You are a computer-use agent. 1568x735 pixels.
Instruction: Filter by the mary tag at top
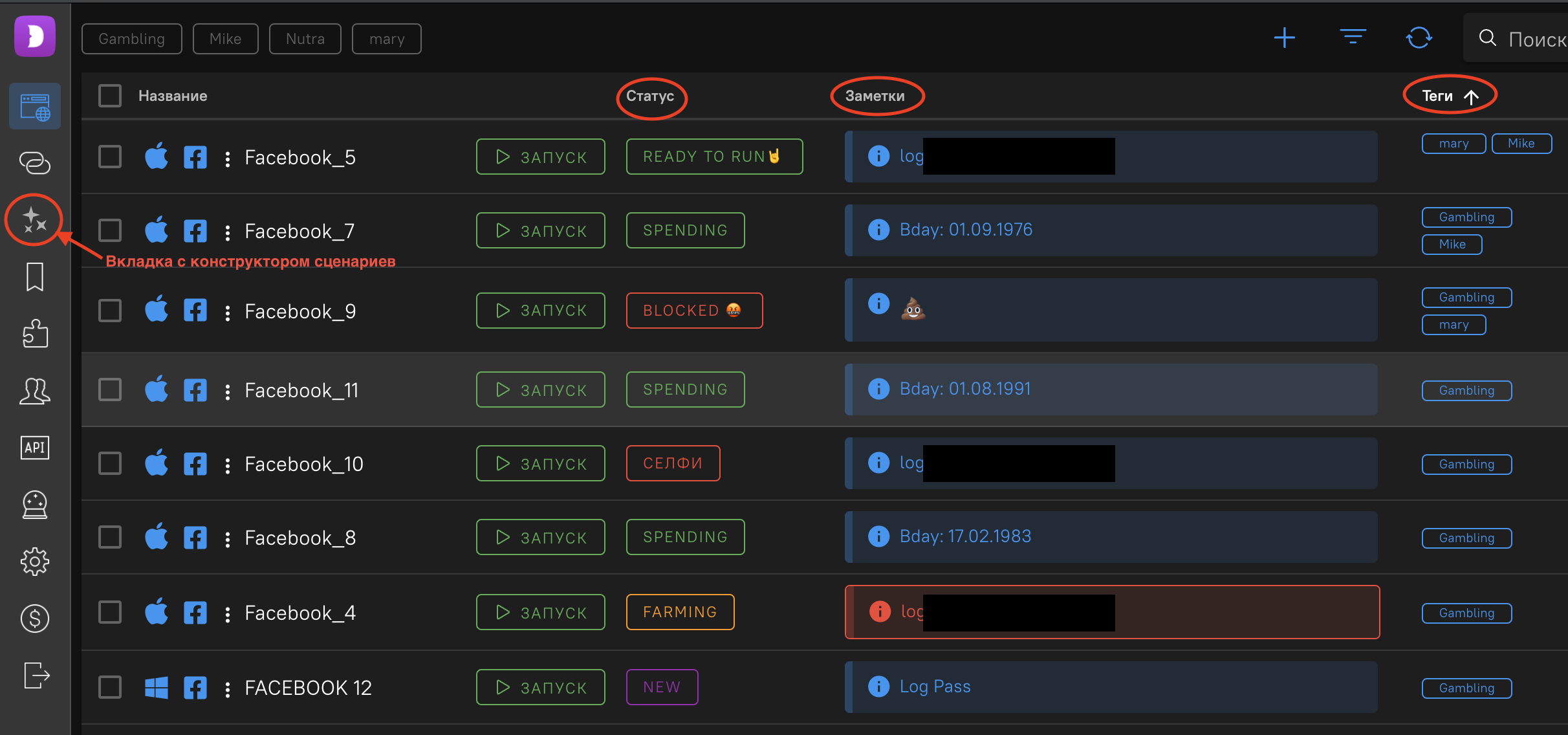387,39
